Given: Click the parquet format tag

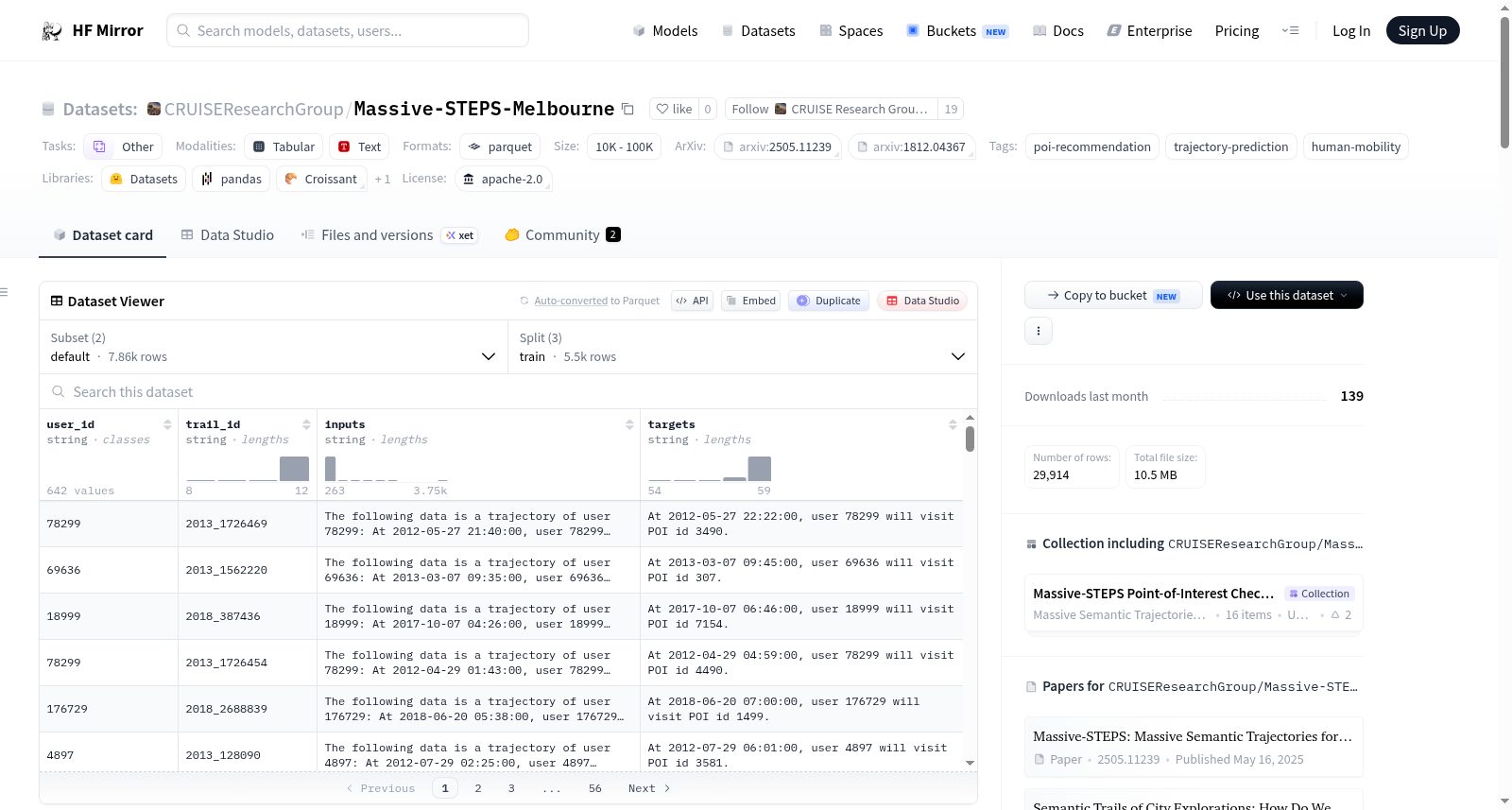Looking at the screenshot, I should tap(500, 146).
